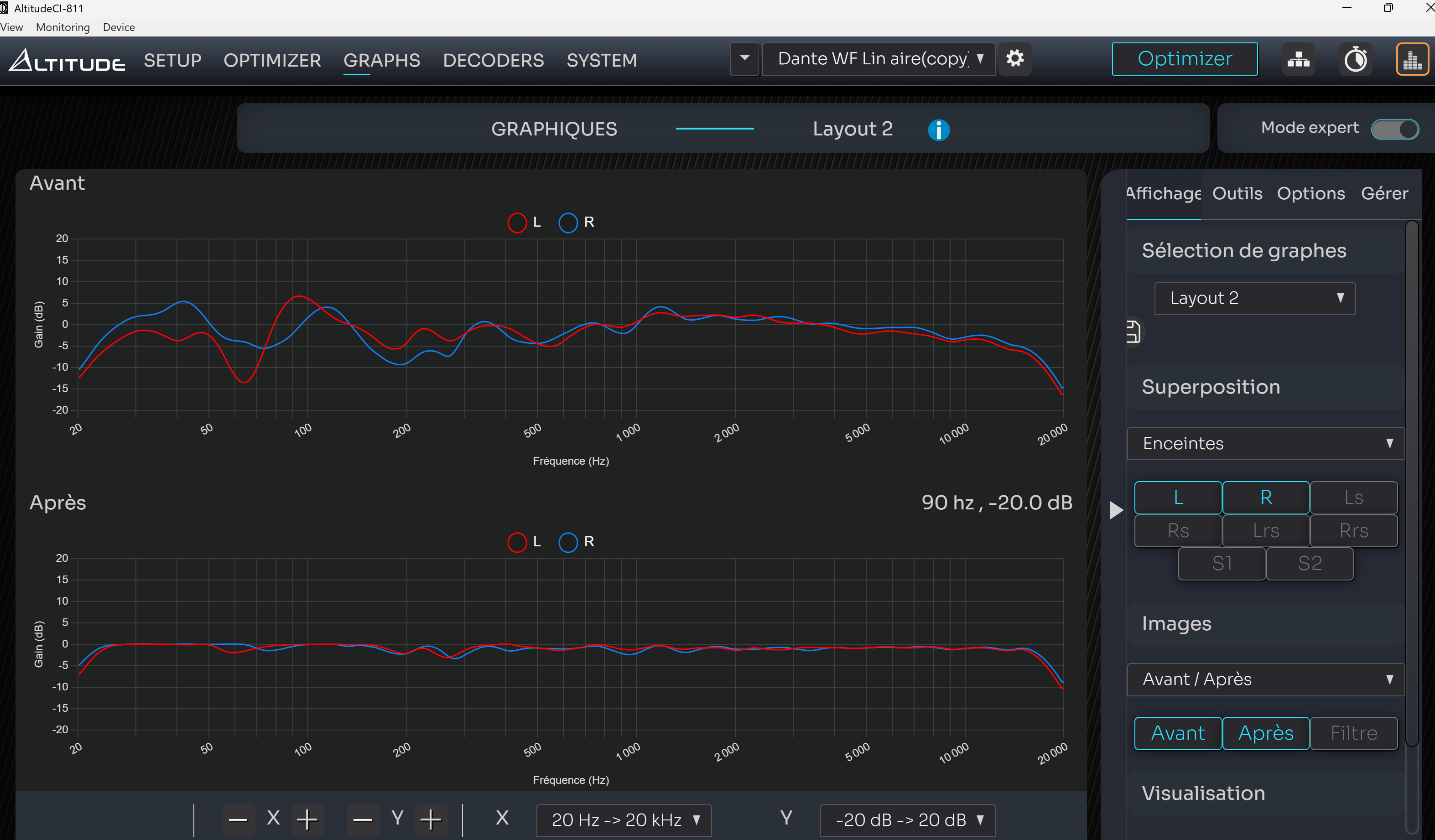This screenshot has width=1435, height=840.
Task: Open X range 20 Hz -> 20 kHz dropdown
Action: pyautogui.click(x=624, y=820)
